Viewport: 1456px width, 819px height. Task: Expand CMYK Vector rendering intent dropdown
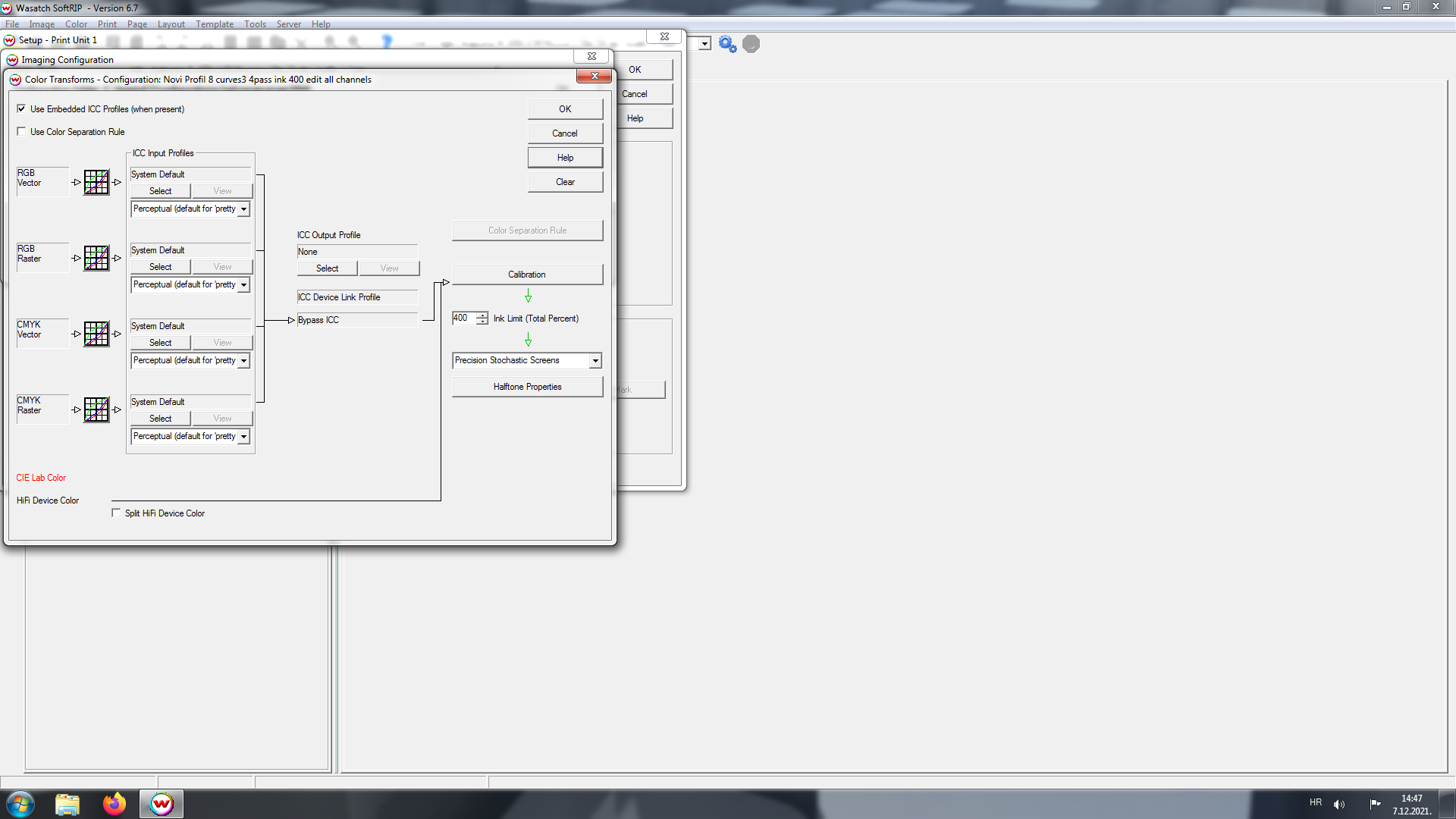(x=243, y=360)
